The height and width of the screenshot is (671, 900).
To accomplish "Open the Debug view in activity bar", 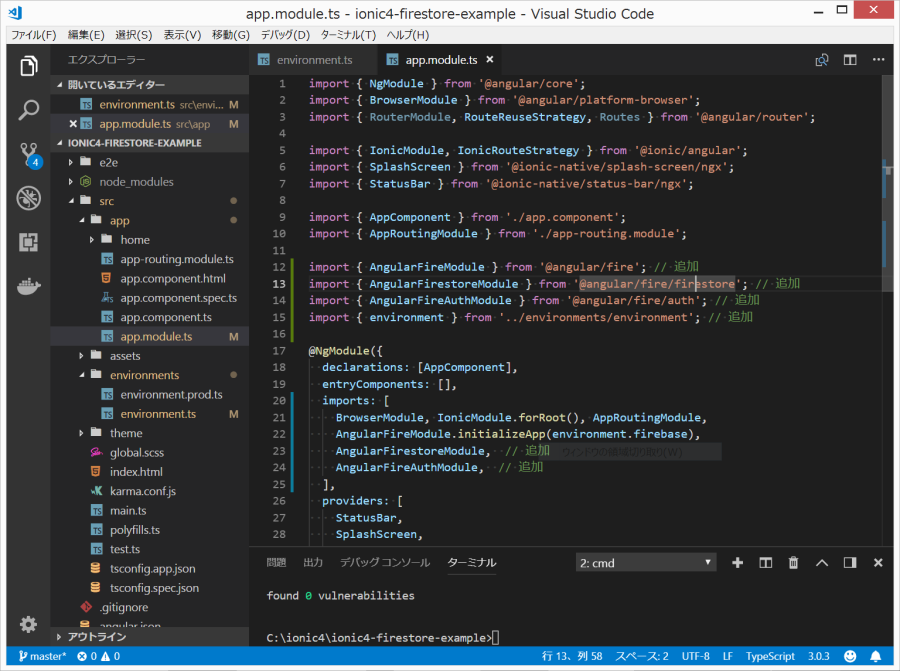I will (29, 198).
